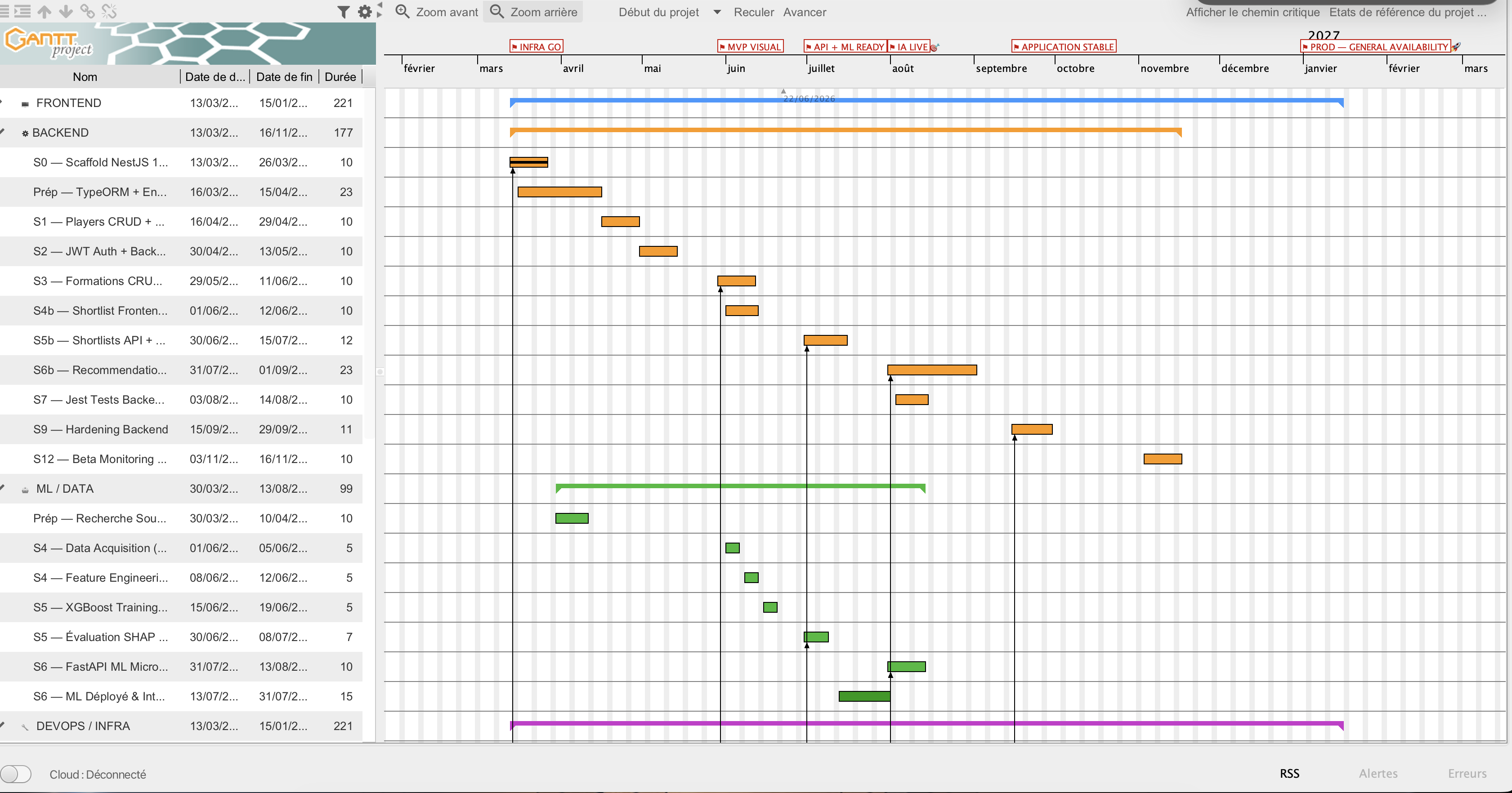Select the S0 — Scaffold NestJS task row
The width and height of the screenshot is (1512, 793).
pyautogui.click(x=181, y=162)
